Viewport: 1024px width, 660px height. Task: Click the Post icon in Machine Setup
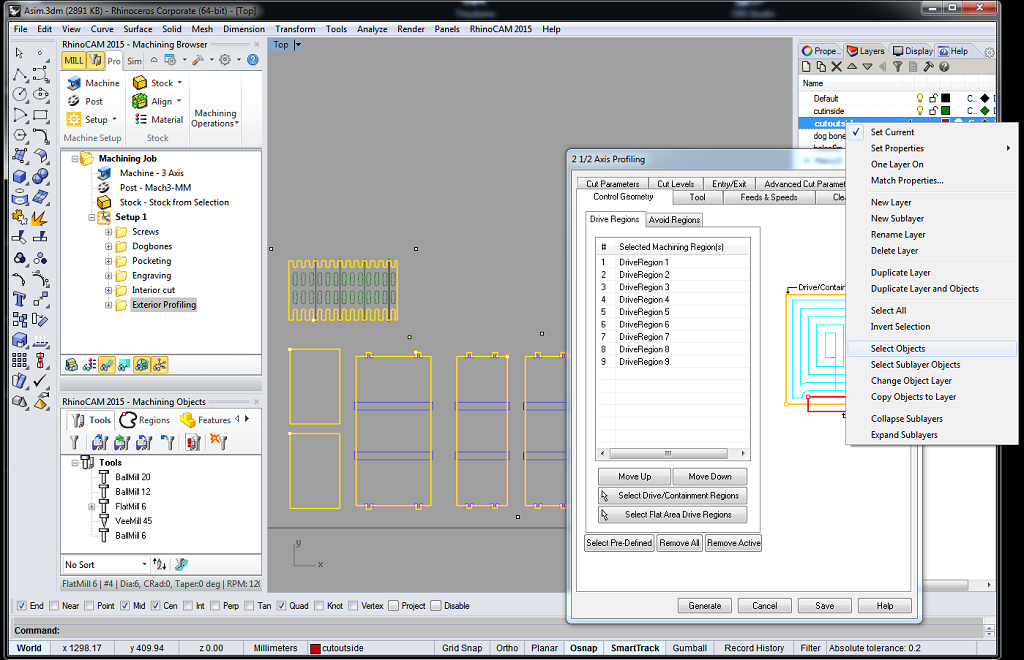(74, 101)
